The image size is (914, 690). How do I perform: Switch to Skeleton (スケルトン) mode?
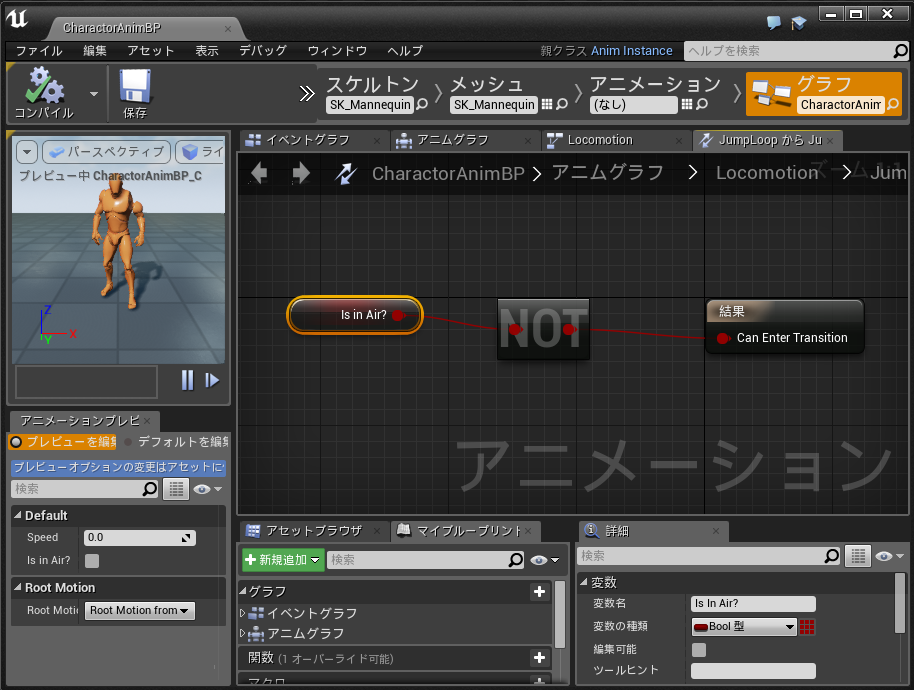(x=372, y=85)
